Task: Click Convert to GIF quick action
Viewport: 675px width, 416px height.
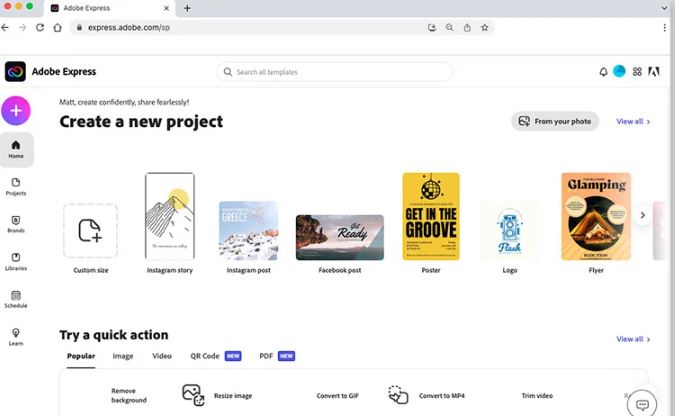Action: click(x=338, y=396)
